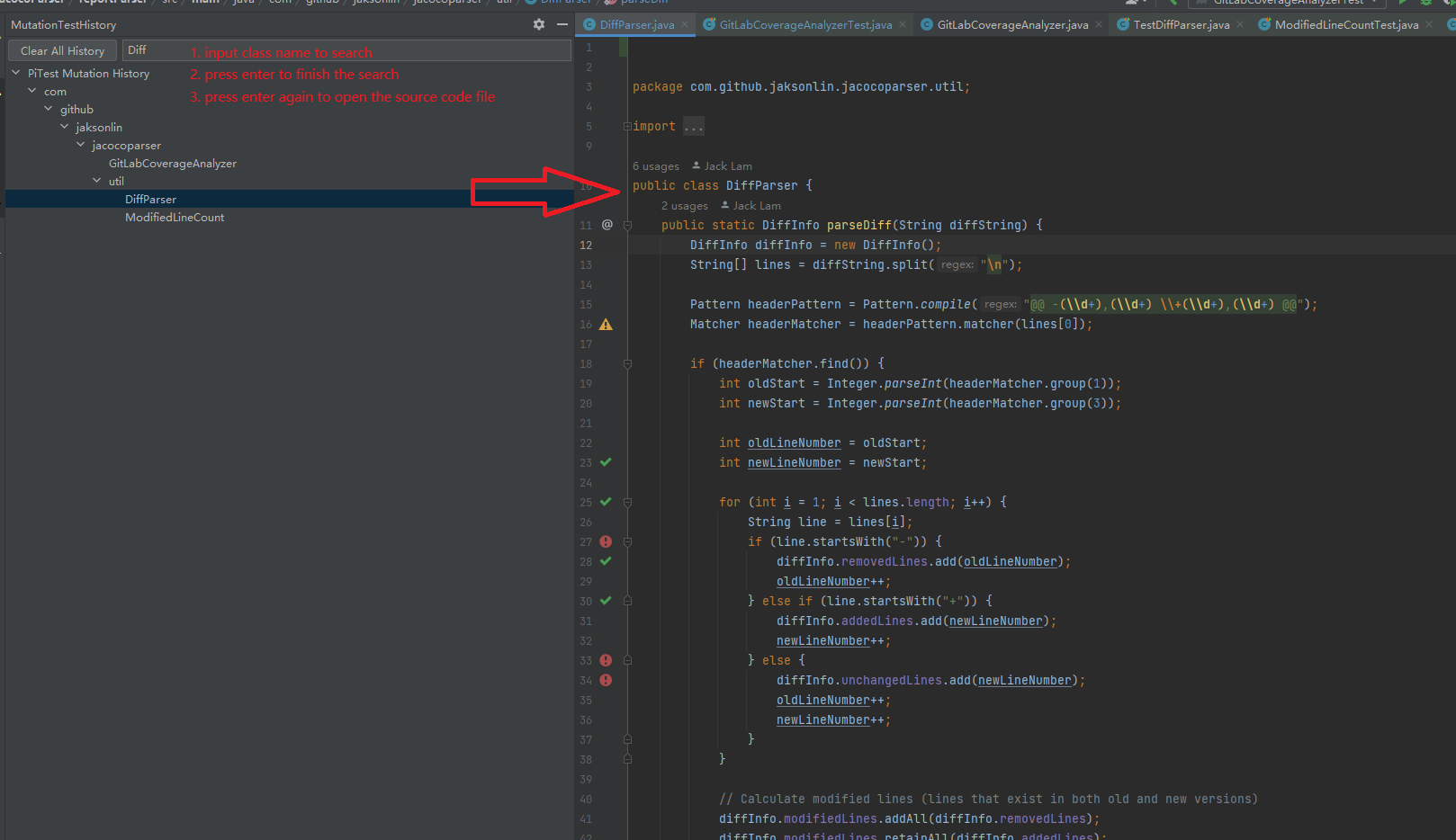Collapse PiTest Mutation History root node

click(16, 73)
